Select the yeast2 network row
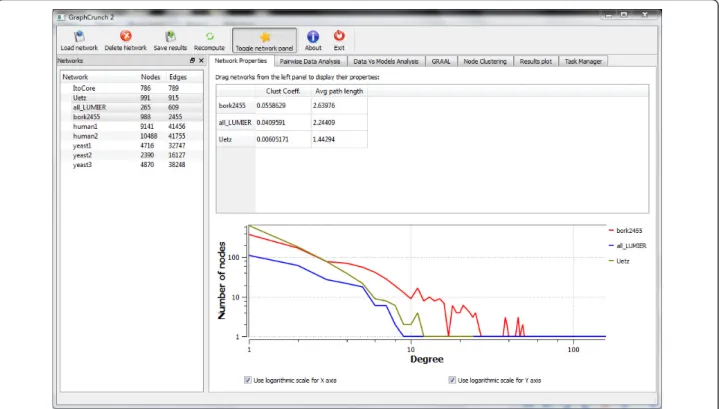 coord(132,155)
